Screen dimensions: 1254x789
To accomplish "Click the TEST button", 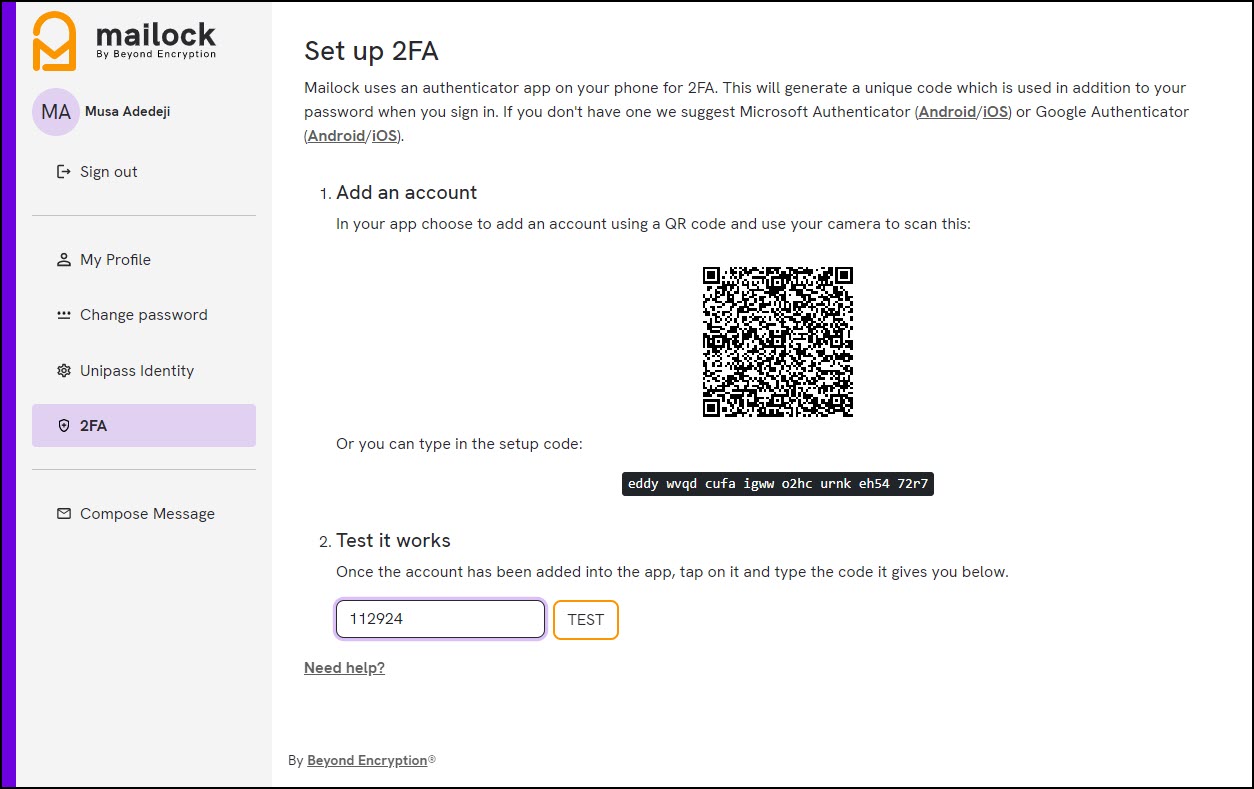I will pos(585,619).
